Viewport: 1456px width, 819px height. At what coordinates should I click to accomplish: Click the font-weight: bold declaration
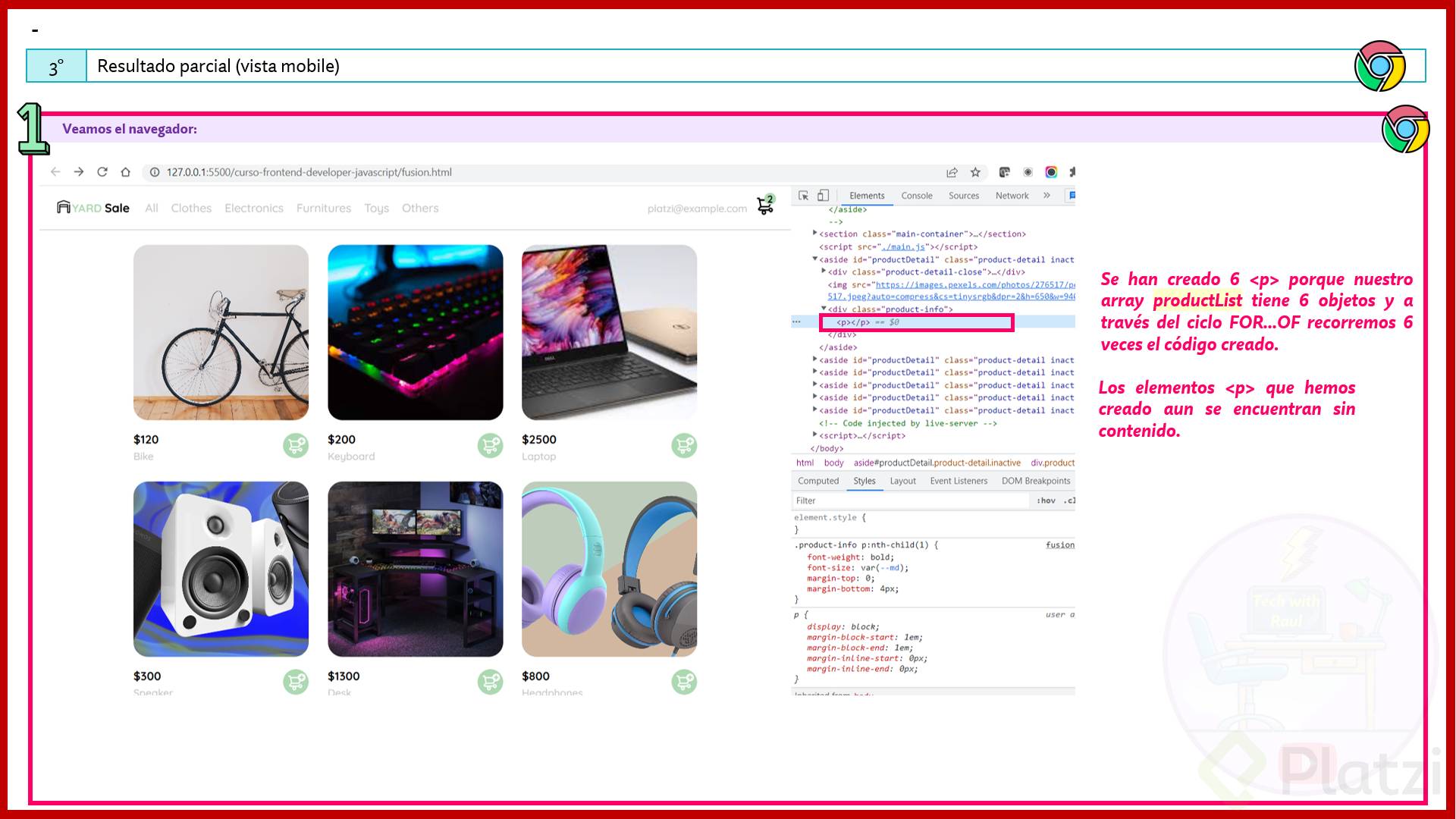point(851,557)
